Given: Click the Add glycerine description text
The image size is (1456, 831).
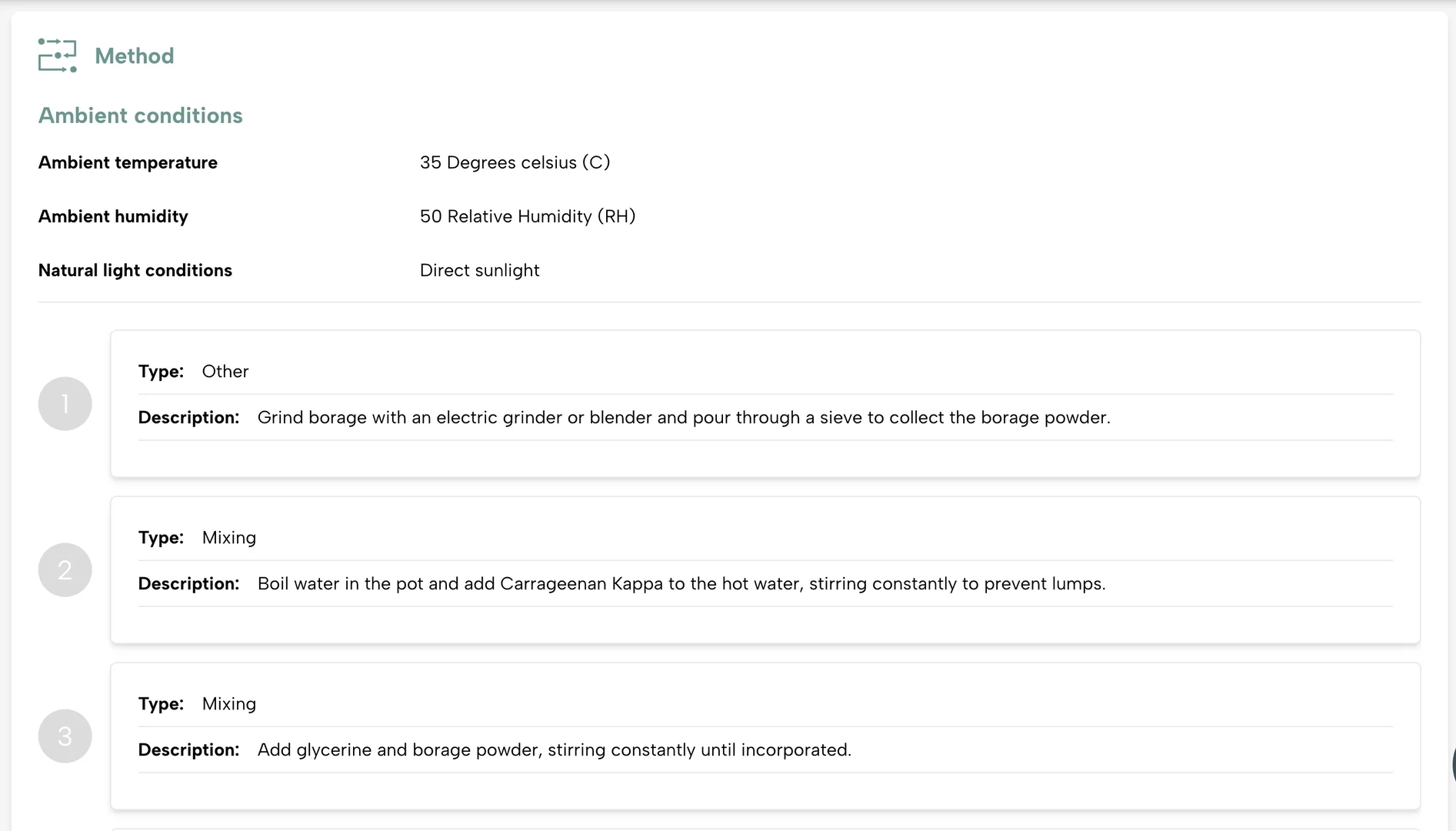Looking at the screenshot, I should coord(555,750).
